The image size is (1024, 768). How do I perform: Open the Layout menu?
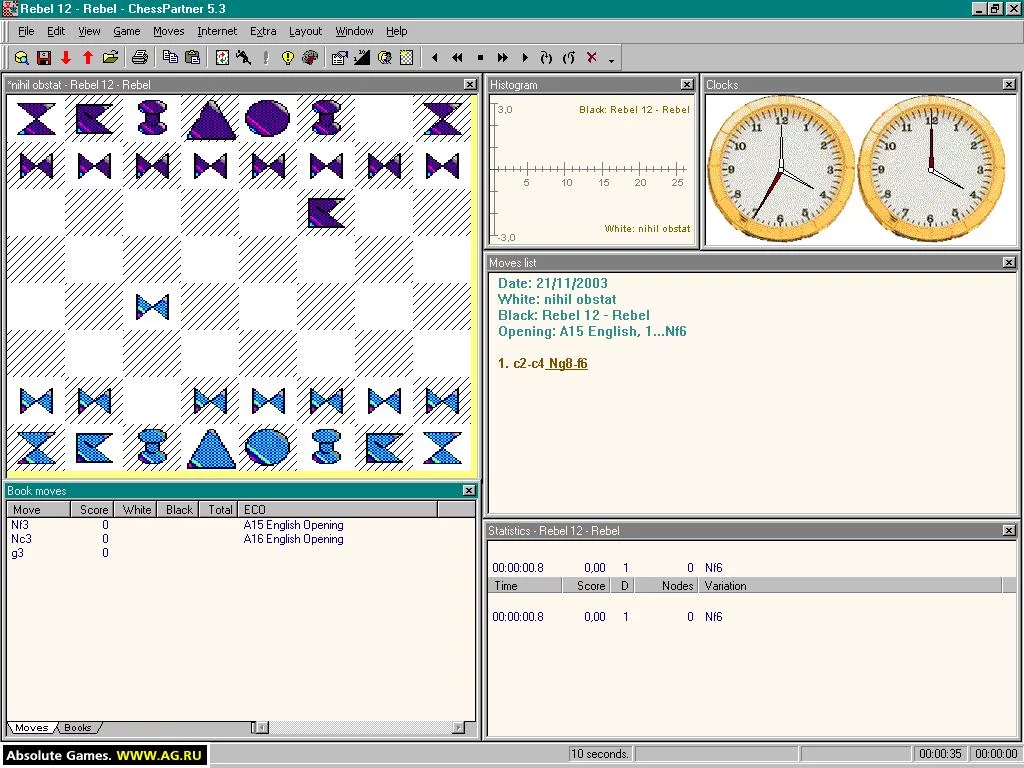pyautogui.click(x=305, y=31)
